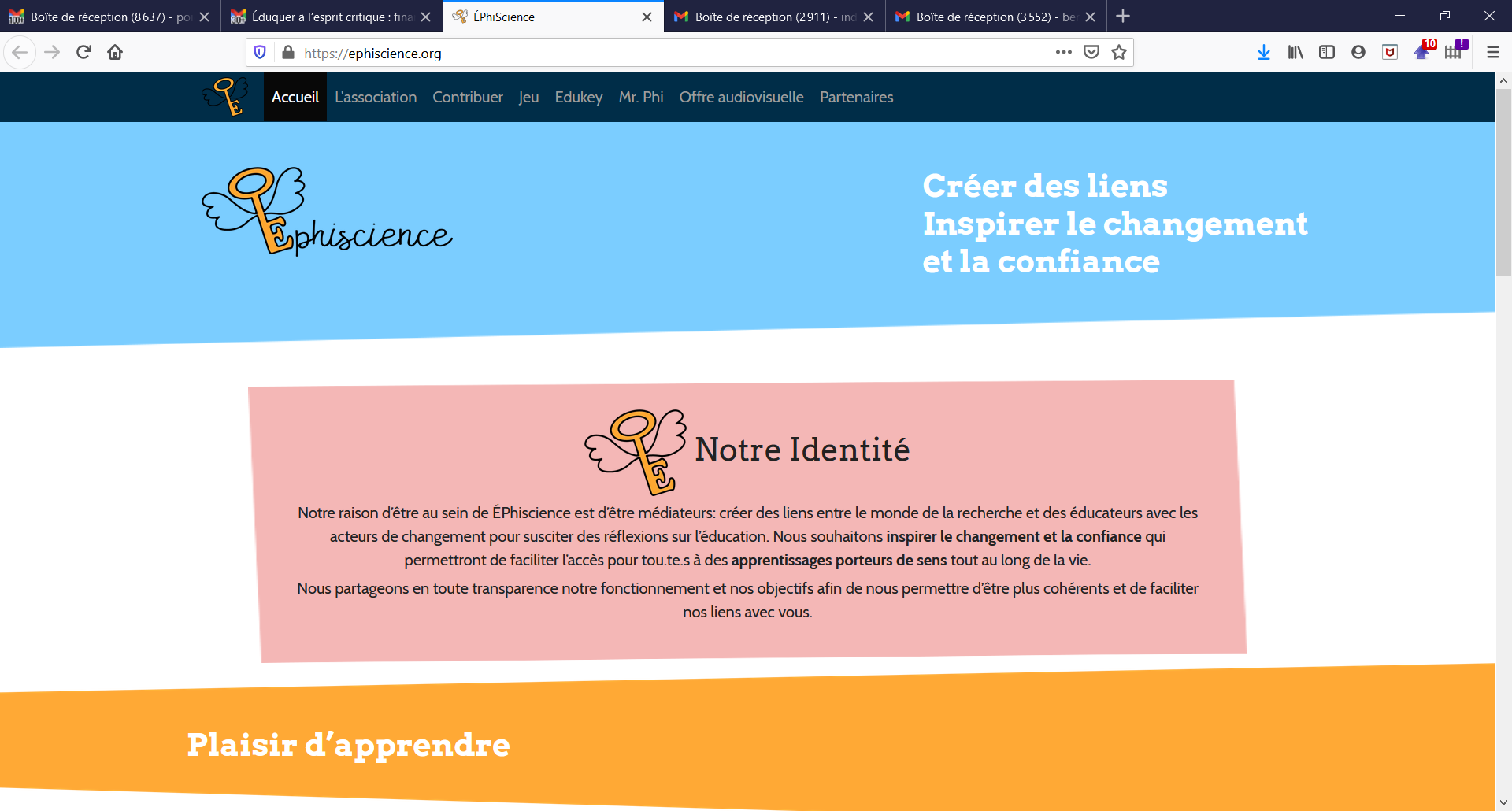Screen dimensions: 1512x811
Task: Open a new browser tab
Action: point(1123,16)
